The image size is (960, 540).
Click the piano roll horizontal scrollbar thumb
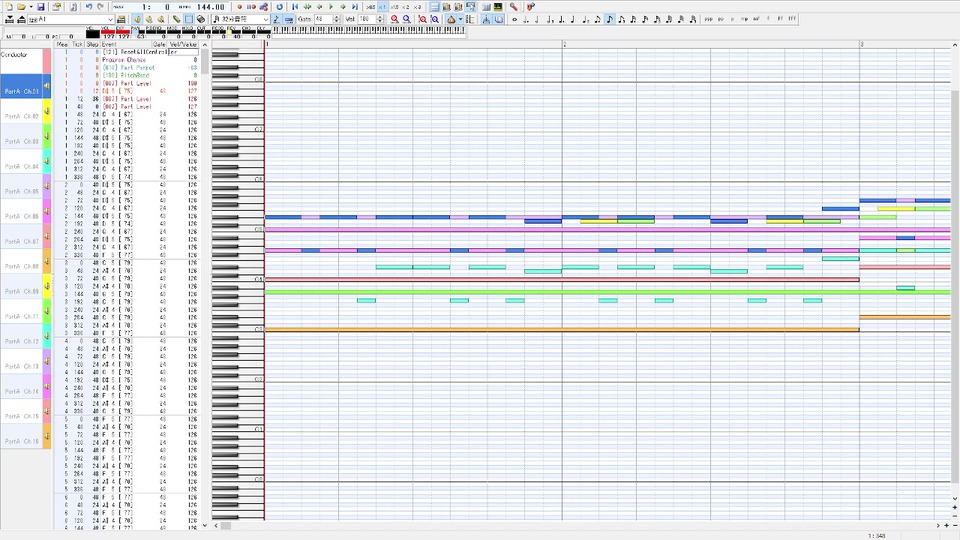tap(226, 525)
